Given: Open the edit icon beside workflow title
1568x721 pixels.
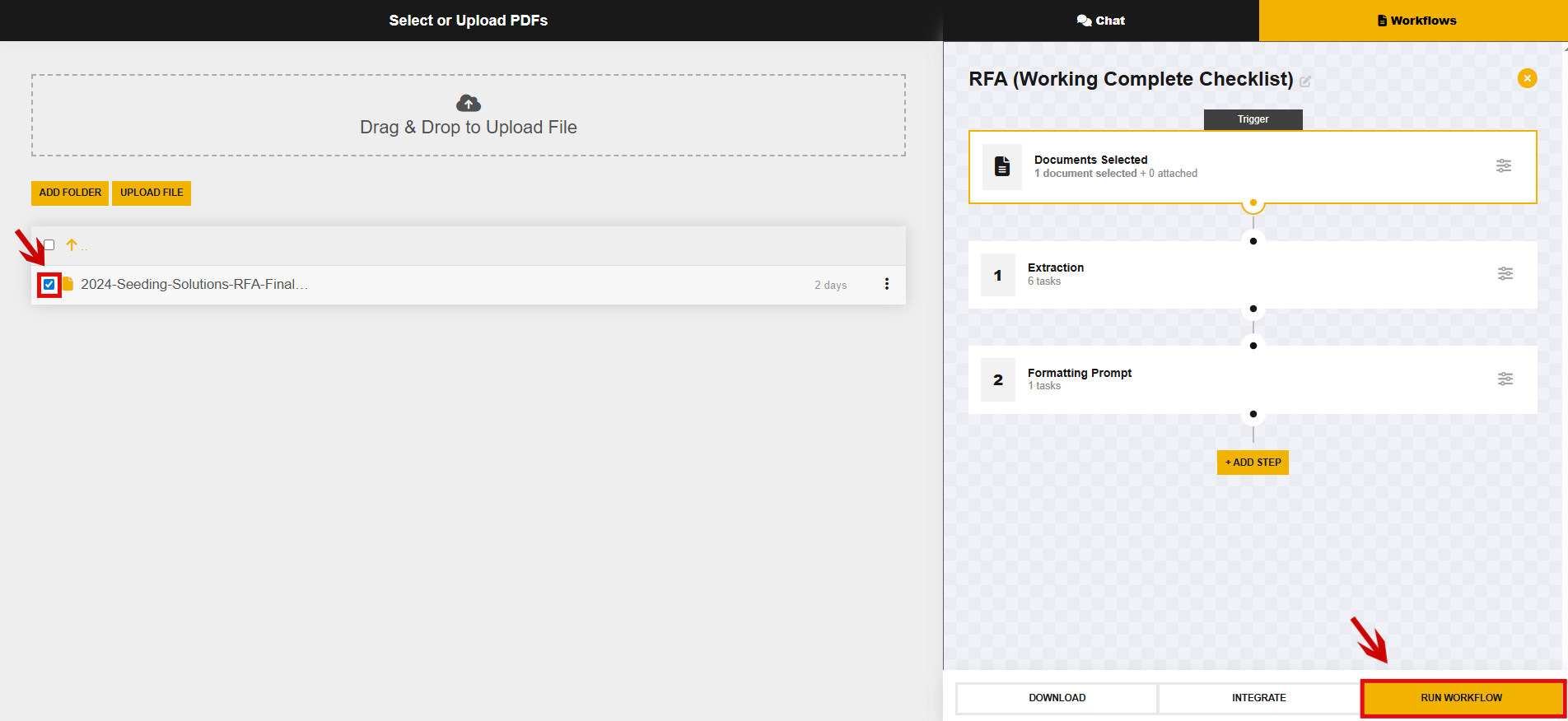Looking at the screenshot, I should [1305, 81].
